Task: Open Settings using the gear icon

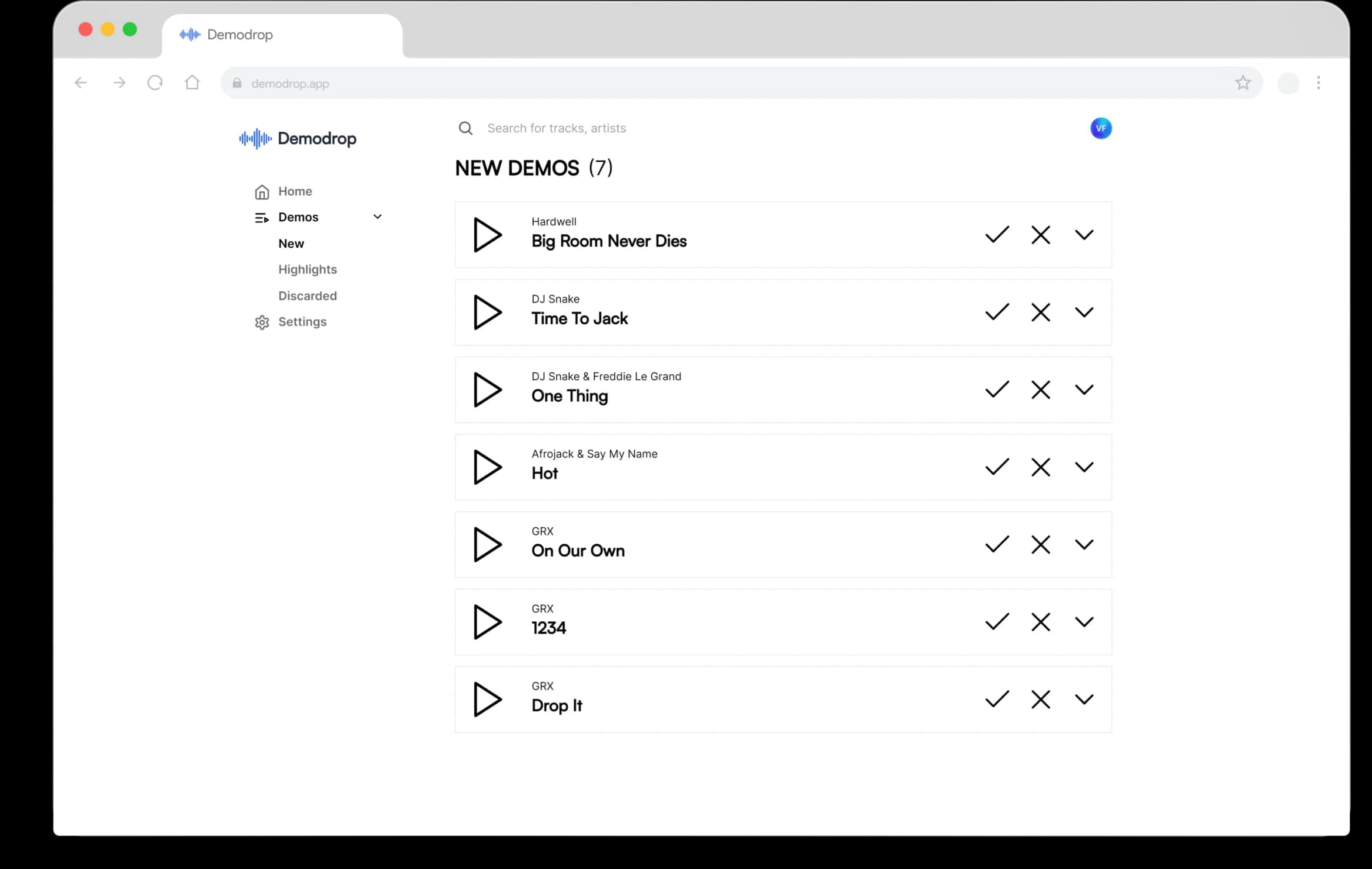Action: pyautogui.click(x=262, y=322)
